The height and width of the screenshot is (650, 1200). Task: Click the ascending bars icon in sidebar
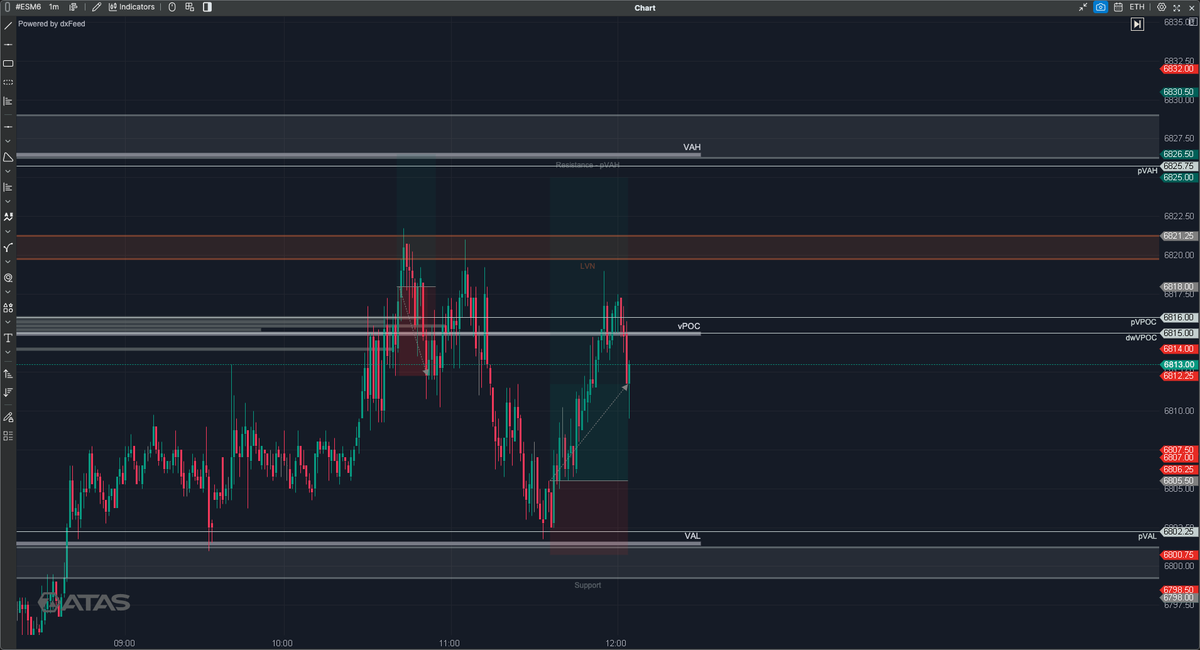(x=8, y=373)
